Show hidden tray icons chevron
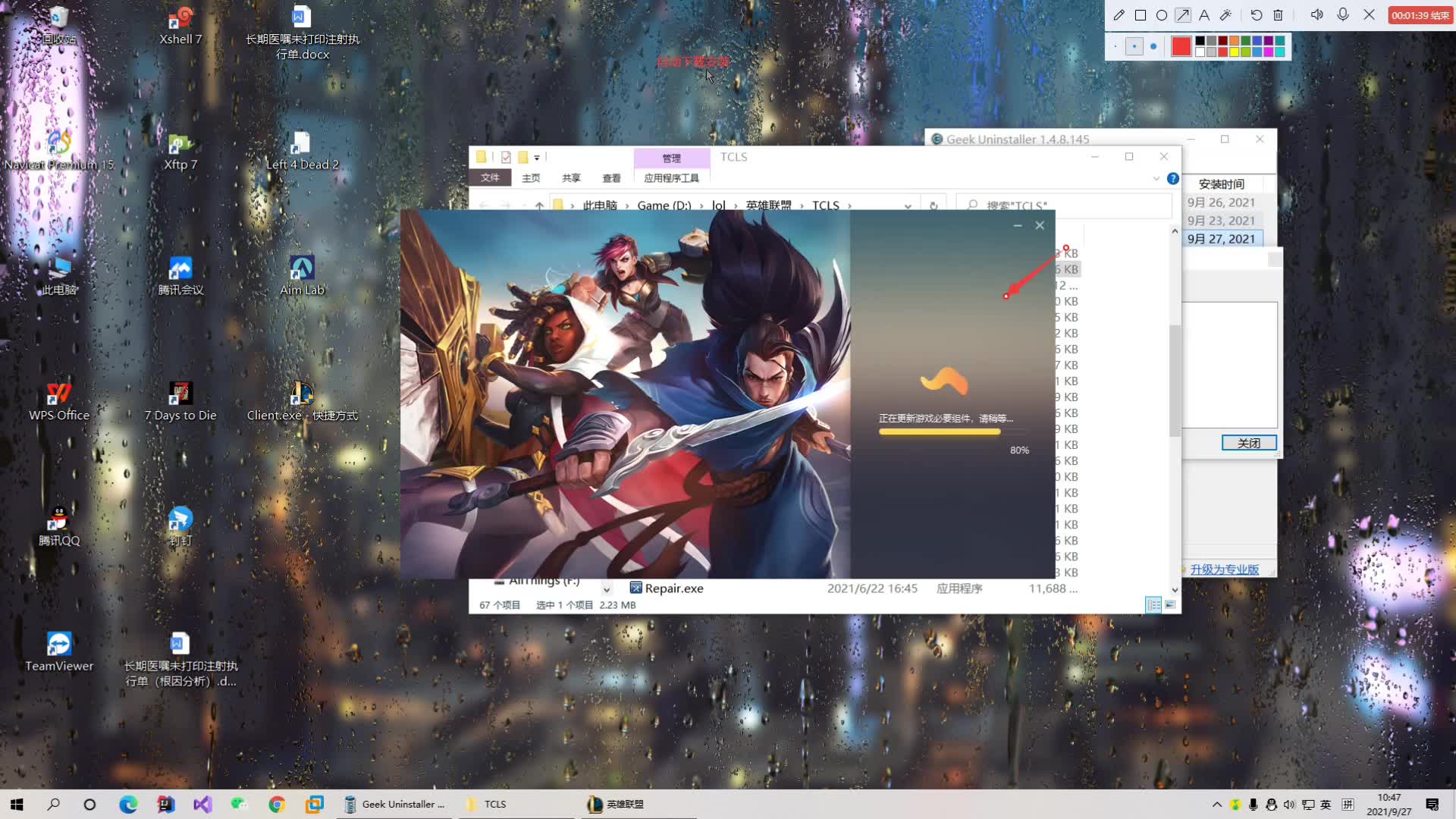1456x819 pixels. coord(1217,805)
